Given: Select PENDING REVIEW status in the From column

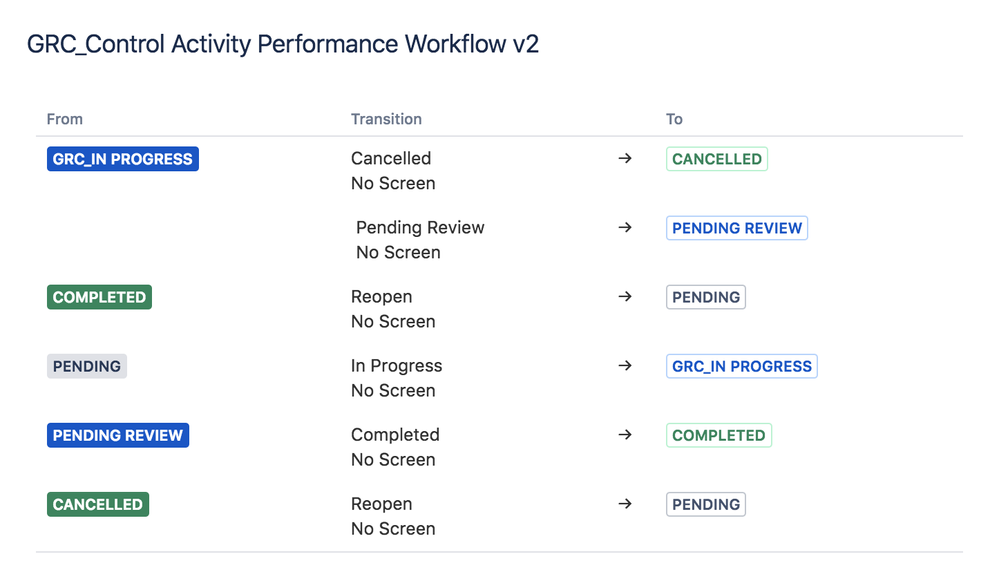Looking at the screenshot, I should tap(118, 435).
